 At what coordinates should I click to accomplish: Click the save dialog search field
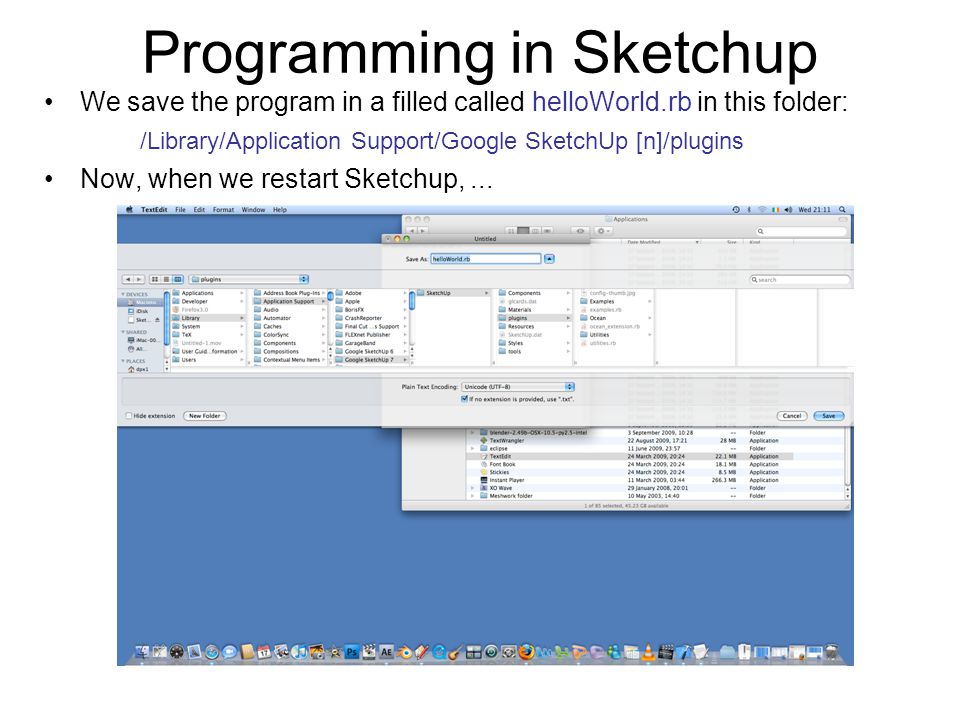click(x=800, y=280)
